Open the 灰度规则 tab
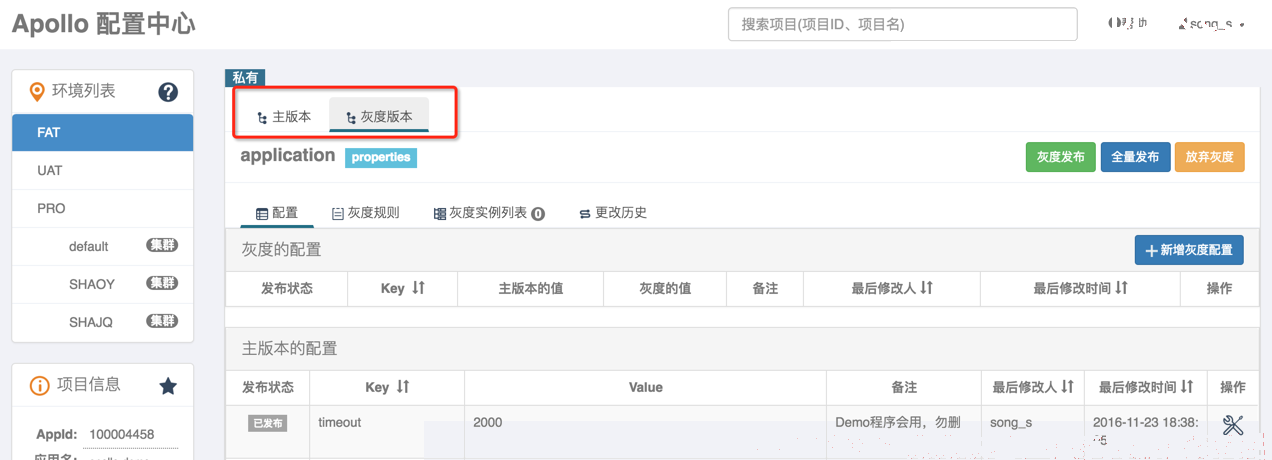1272x460 pixels. pos(365,213)
